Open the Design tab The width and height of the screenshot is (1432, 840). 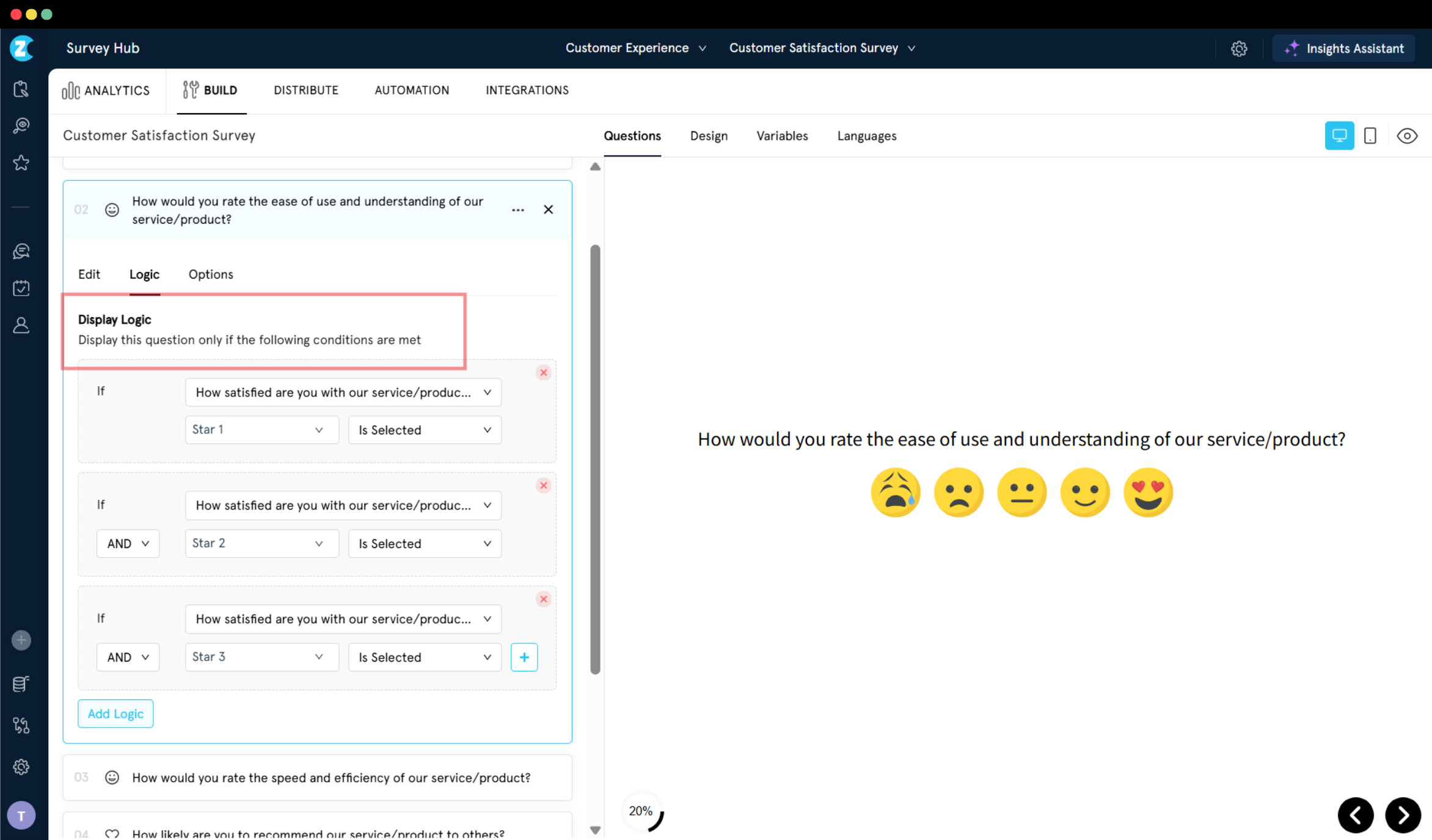(709, 136)
